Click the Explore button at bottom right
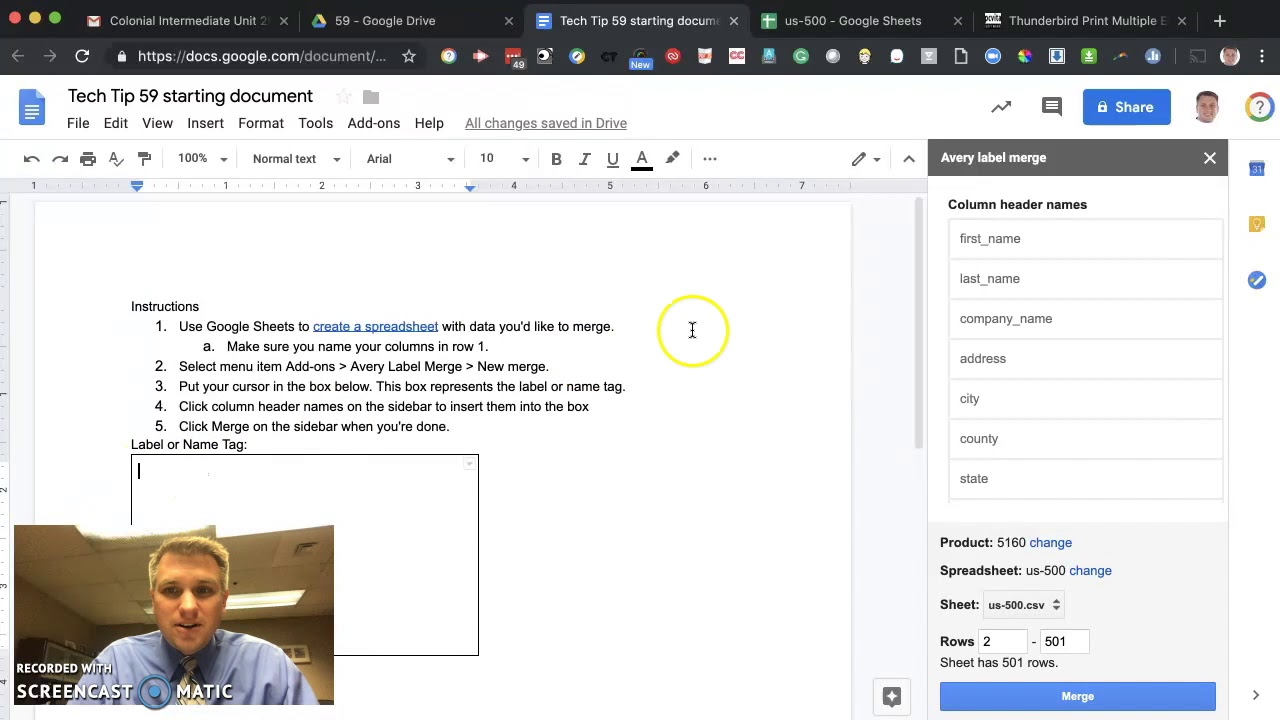 892,697
